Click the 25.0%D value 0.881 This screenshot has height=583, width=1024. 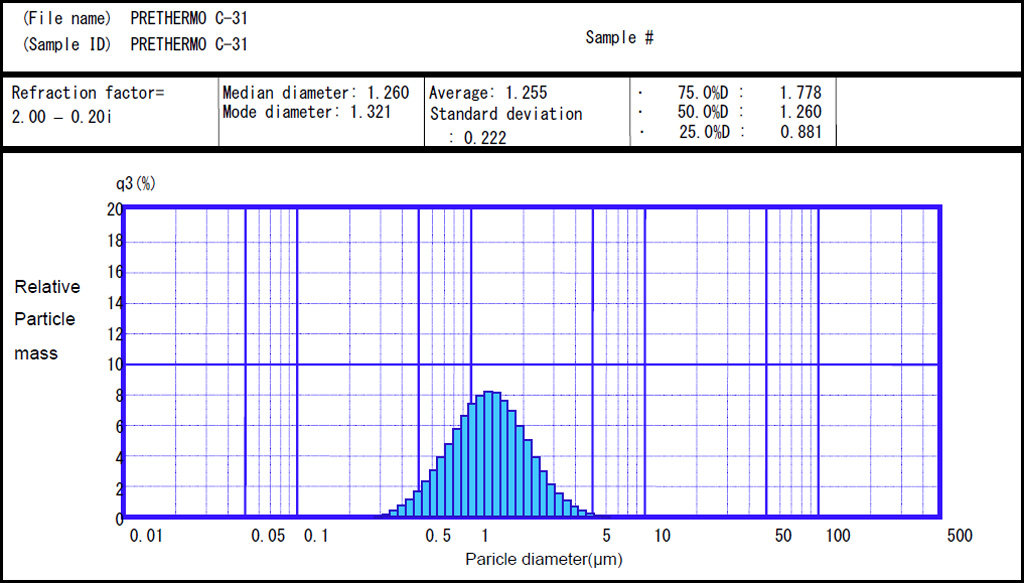point(800,131)
